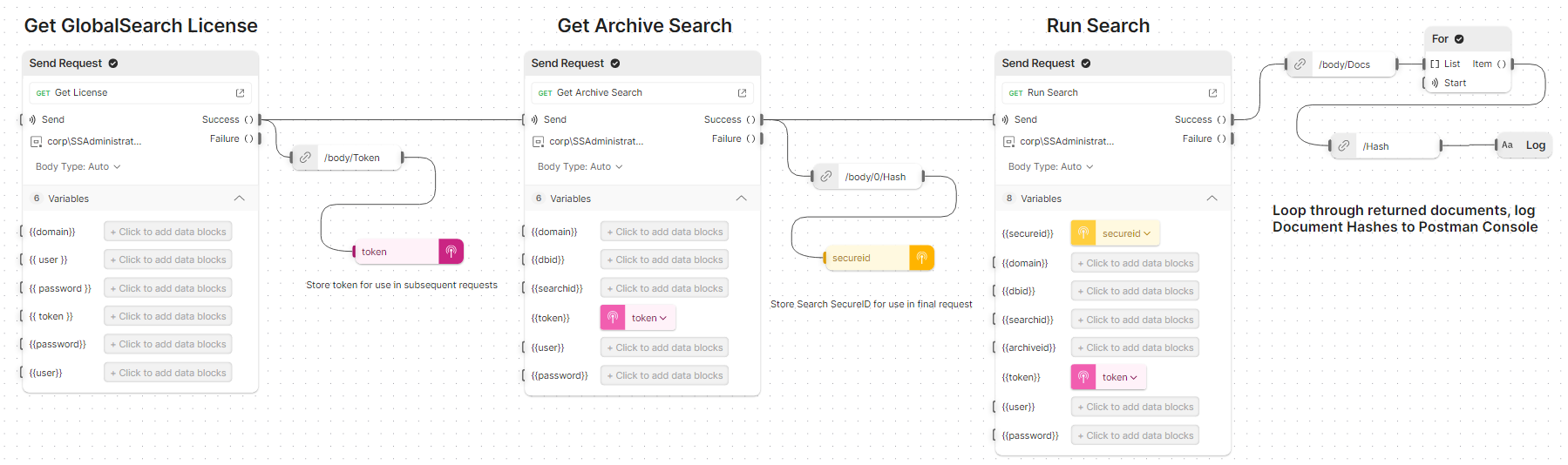This screenshot has width=1568, height=465.
Task: Click pink broadcast icon on token variable block
Action: [x=451, y=252]
